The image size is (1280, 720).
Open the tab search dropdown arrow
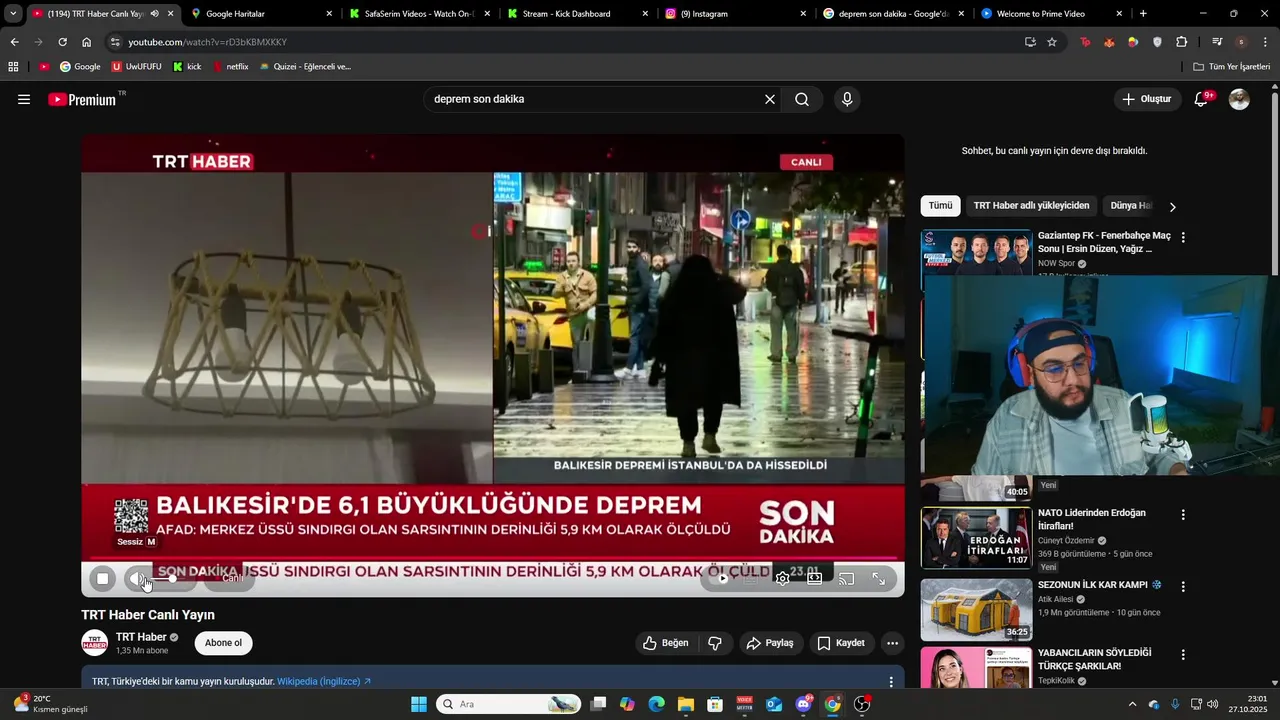(13, 14)
